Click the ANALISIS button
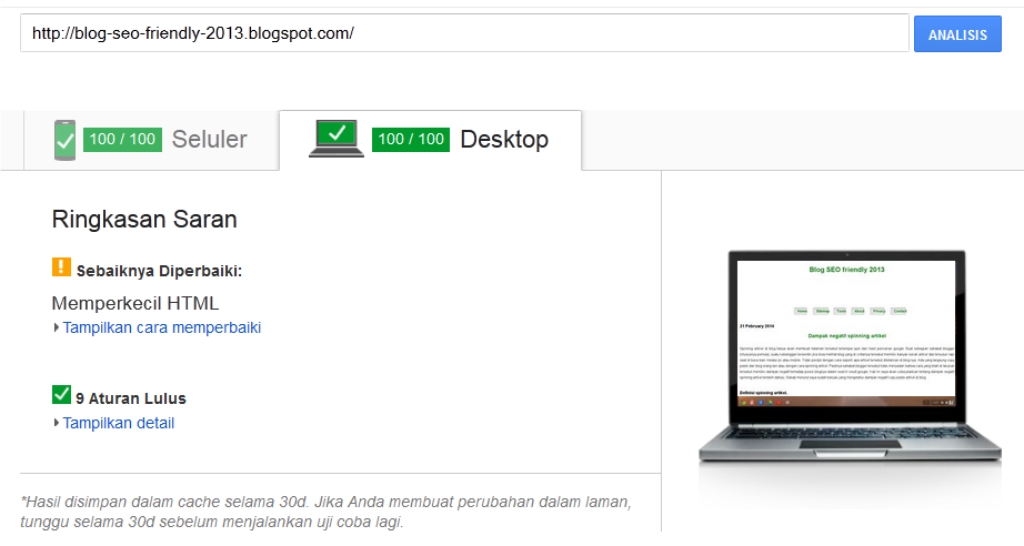The width and height of the screenshot is (1024, 546). [x=957, y=34]
